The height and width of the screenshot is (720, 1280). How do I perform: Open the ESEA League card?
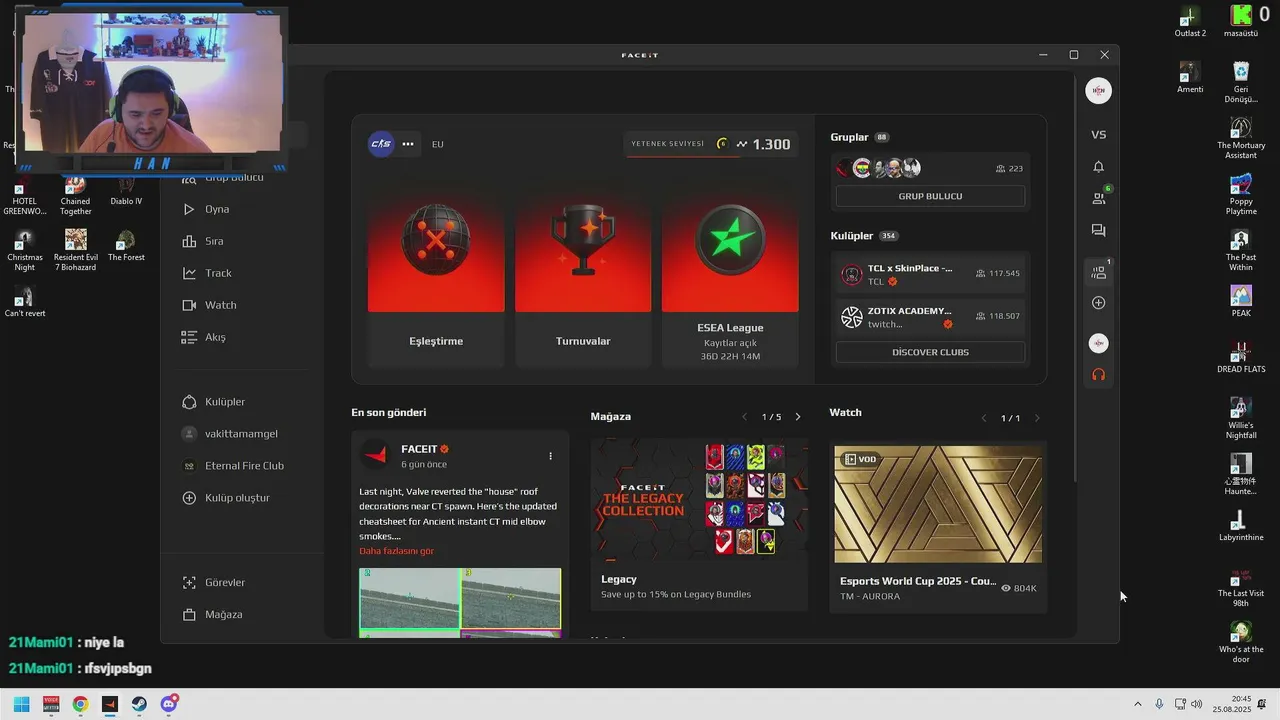point(730,273)
